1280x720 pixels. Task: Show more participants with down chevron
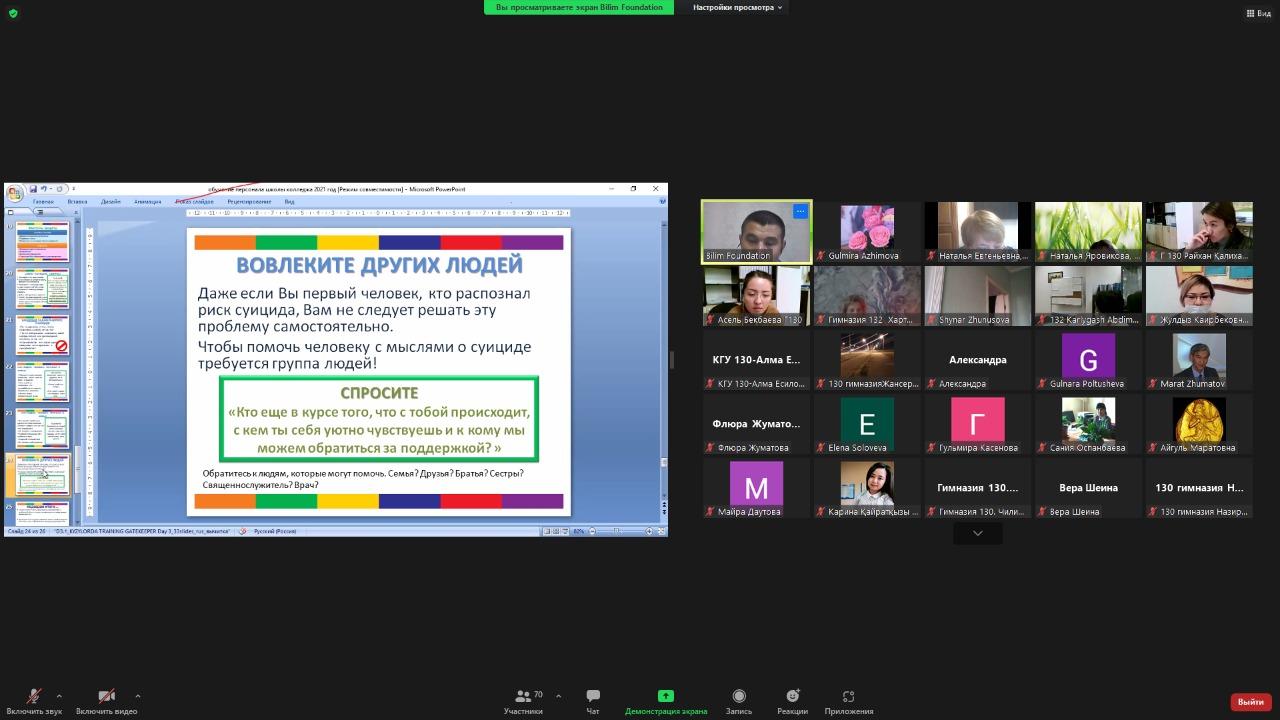pyautogui.click(x=977, y=534)
